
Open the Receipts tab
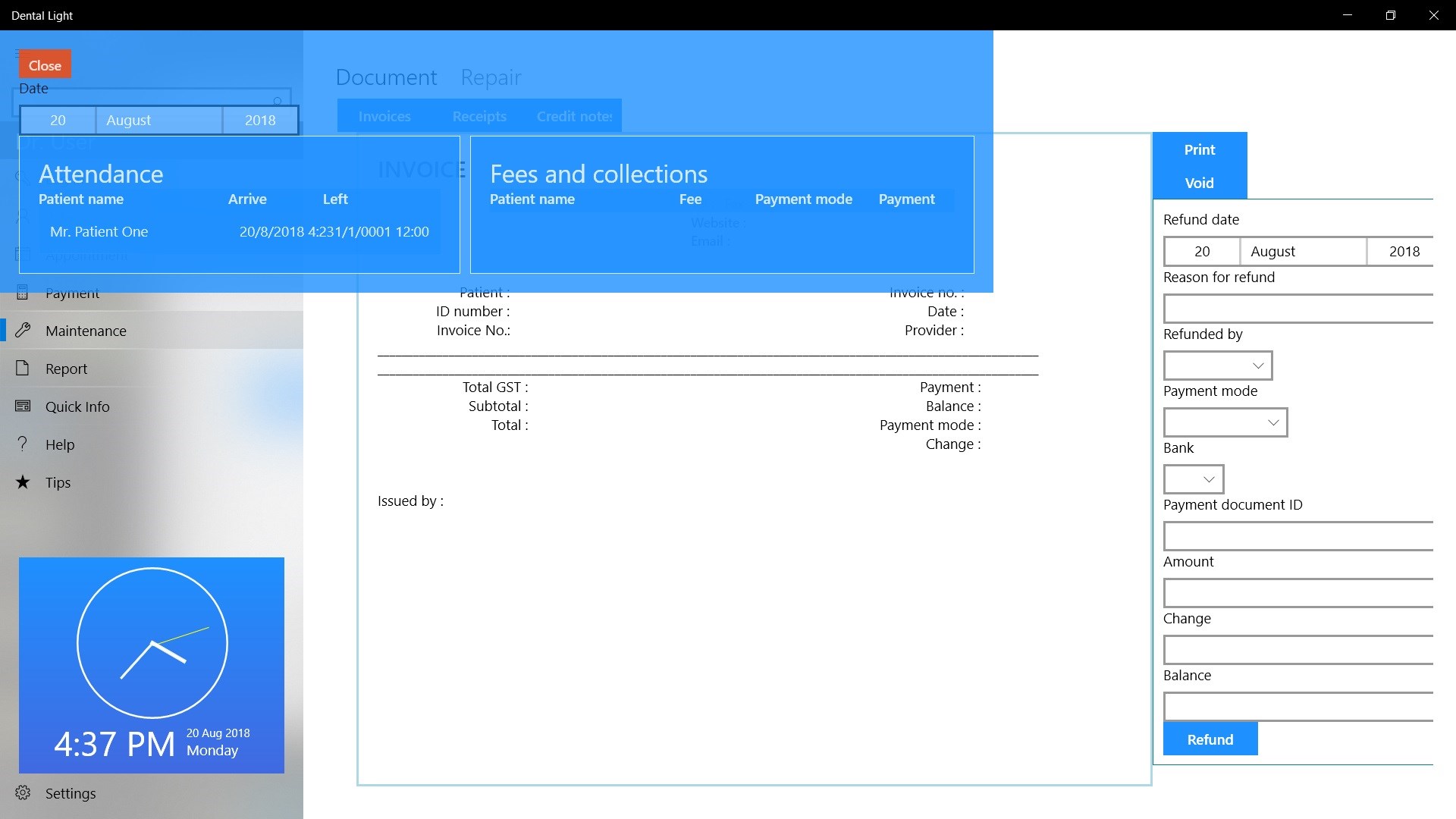(x=479, y=116)
